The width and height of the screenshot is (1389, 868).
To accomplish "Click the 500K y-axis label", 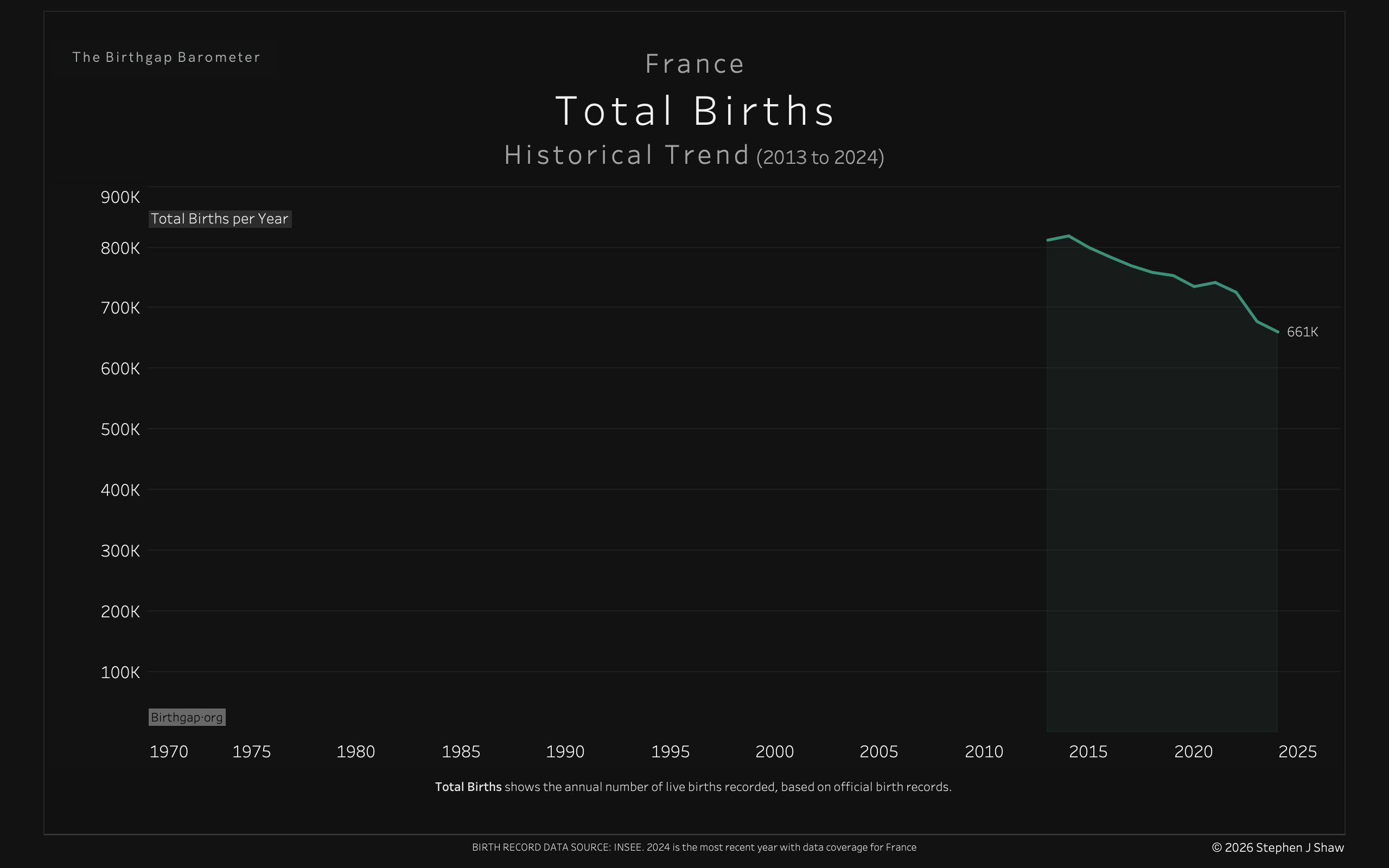I will [x=120, y=430].
